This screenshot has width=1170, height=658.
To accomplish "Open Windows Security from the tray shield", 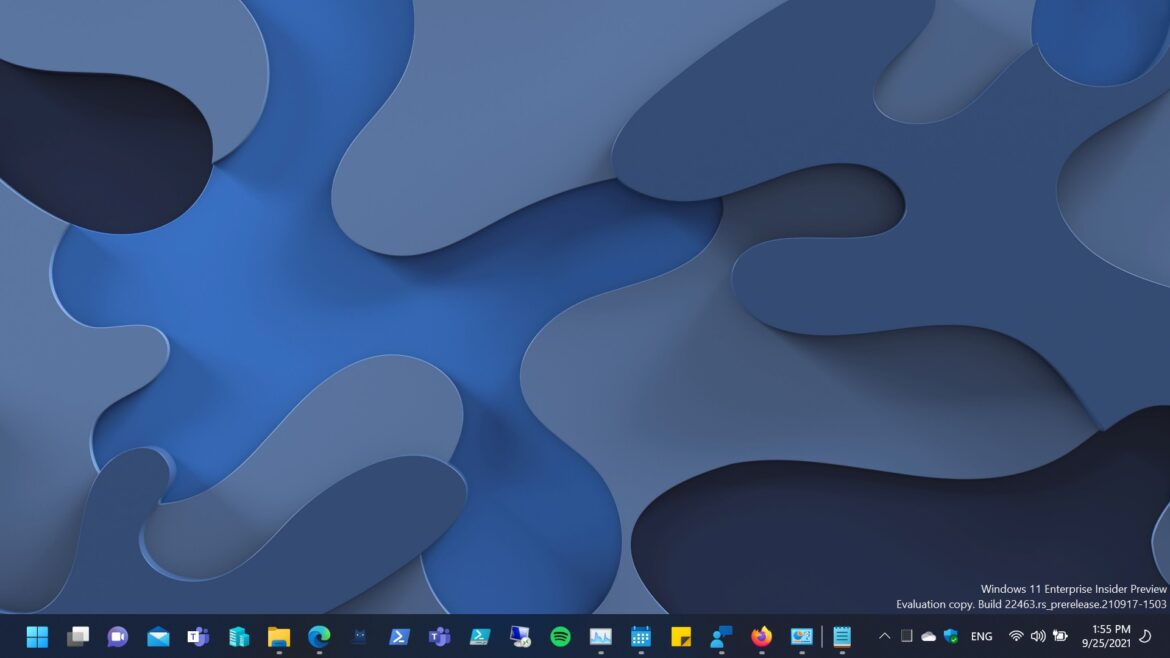I will click(950, 636).
